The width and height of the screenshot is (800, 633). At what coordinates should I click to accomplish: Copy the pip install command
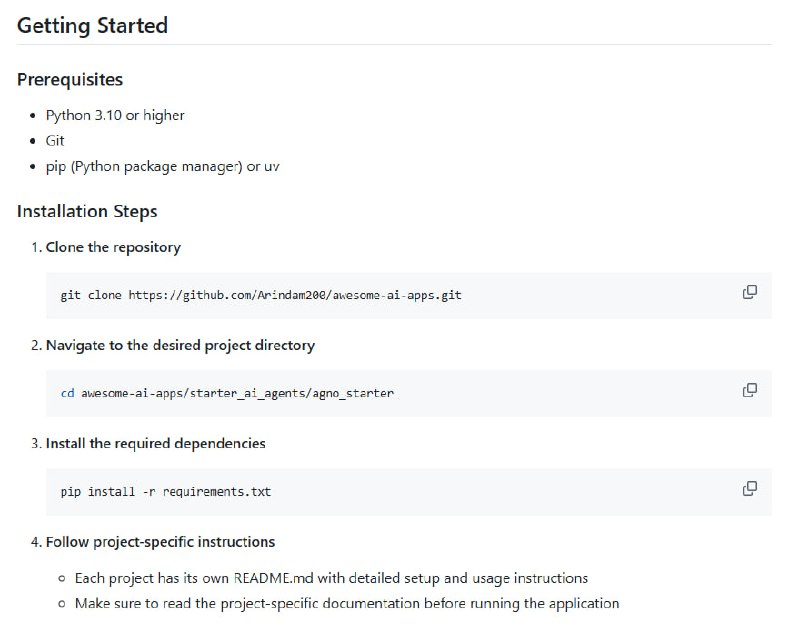pos(749,488)
